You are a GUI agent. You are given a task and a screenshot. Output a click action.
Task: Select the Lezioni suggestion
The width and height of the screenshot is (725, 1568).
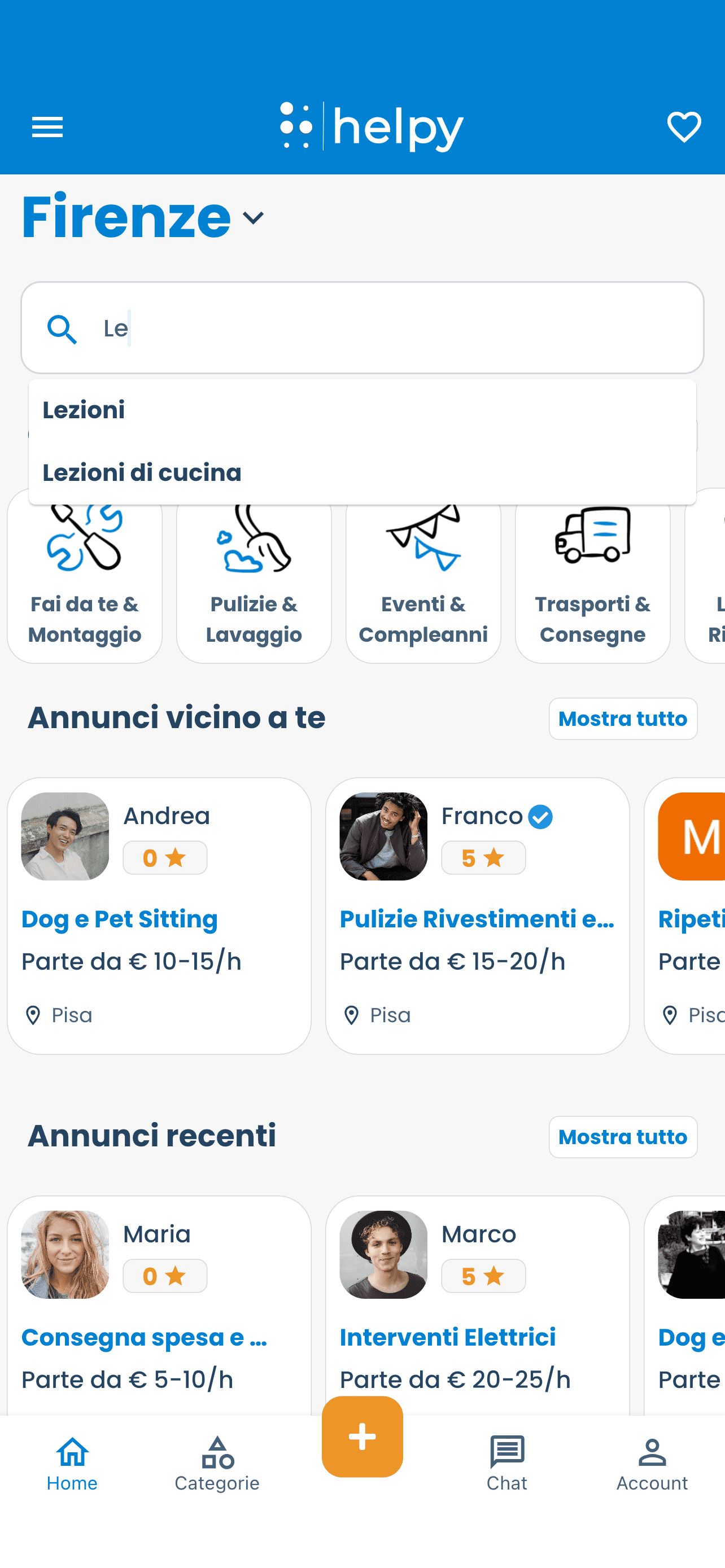pyautogui.click(x=84, y=410)
